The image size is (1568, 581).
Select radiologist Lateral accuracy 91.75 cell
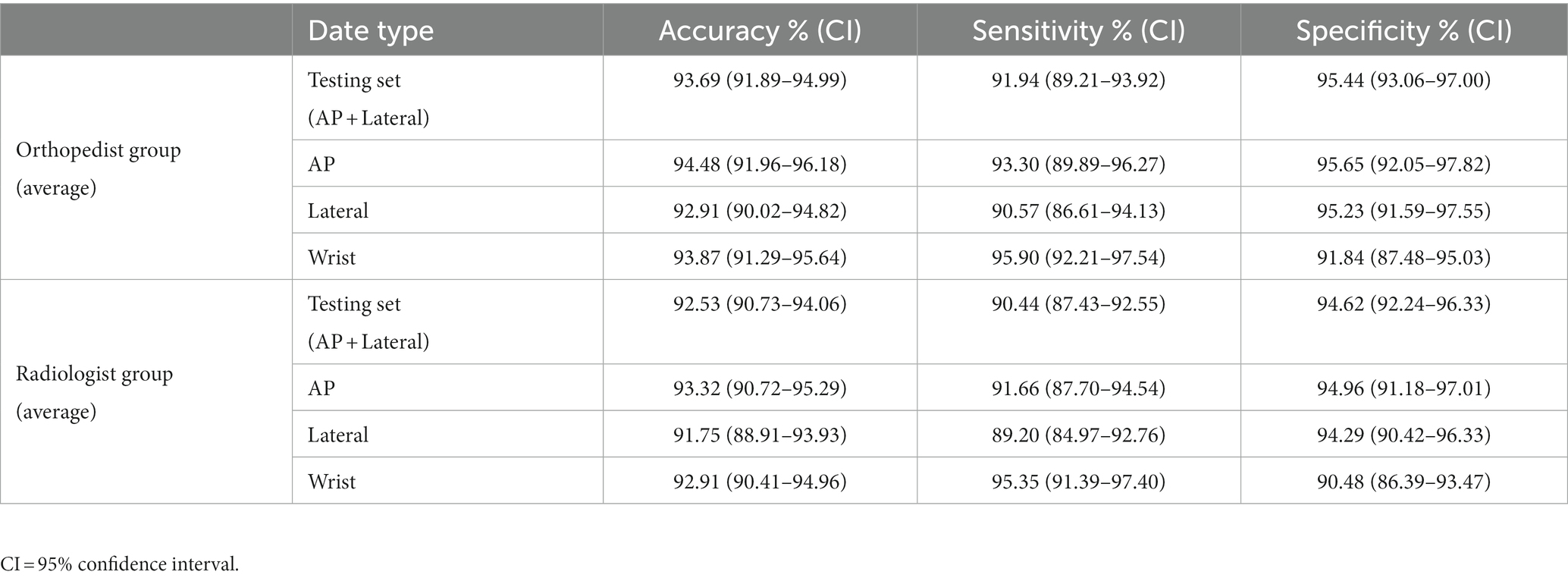[x=760, y=435]
